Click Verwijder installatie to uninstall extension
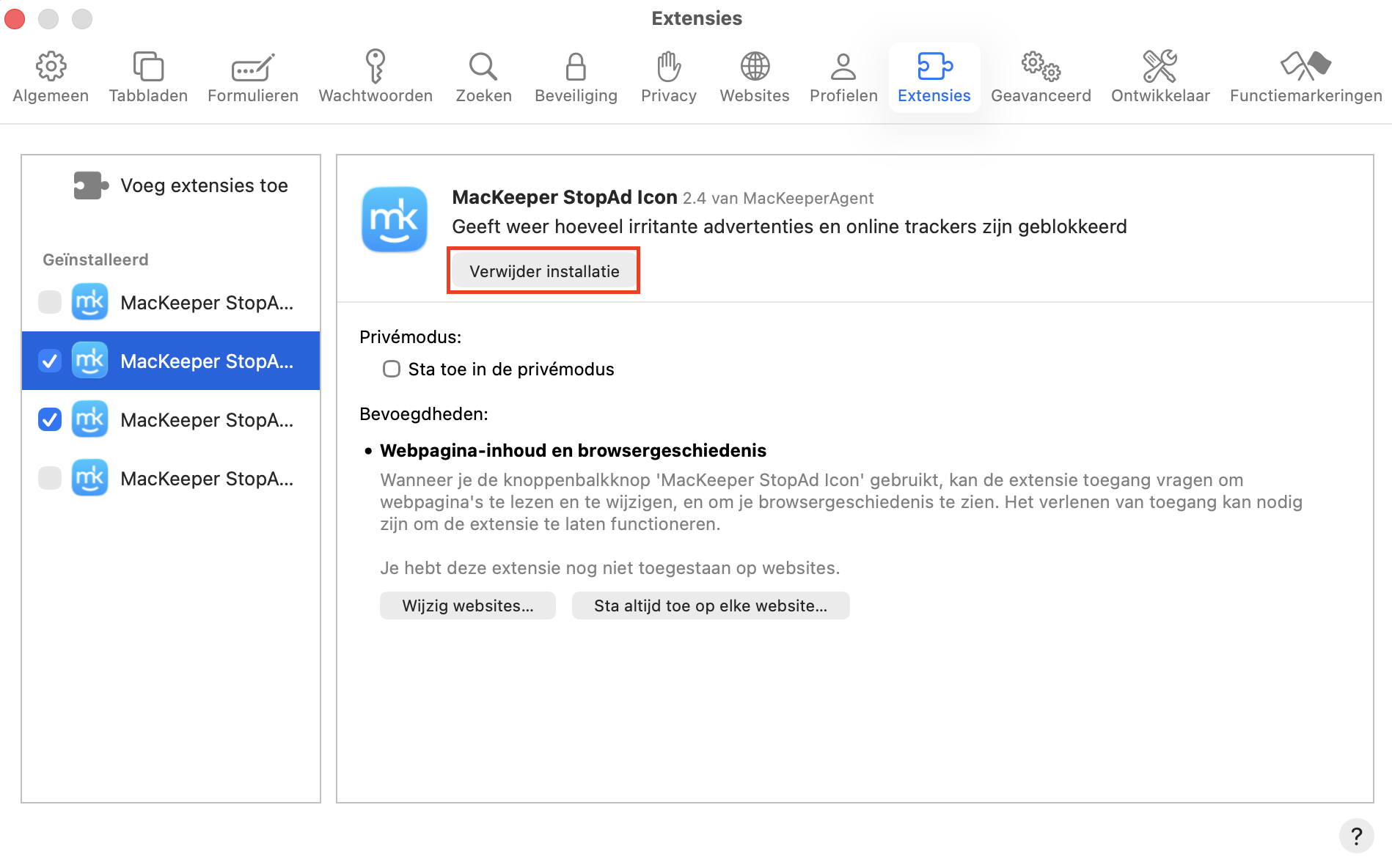1392x868 pixels. (x=543, y=271)
